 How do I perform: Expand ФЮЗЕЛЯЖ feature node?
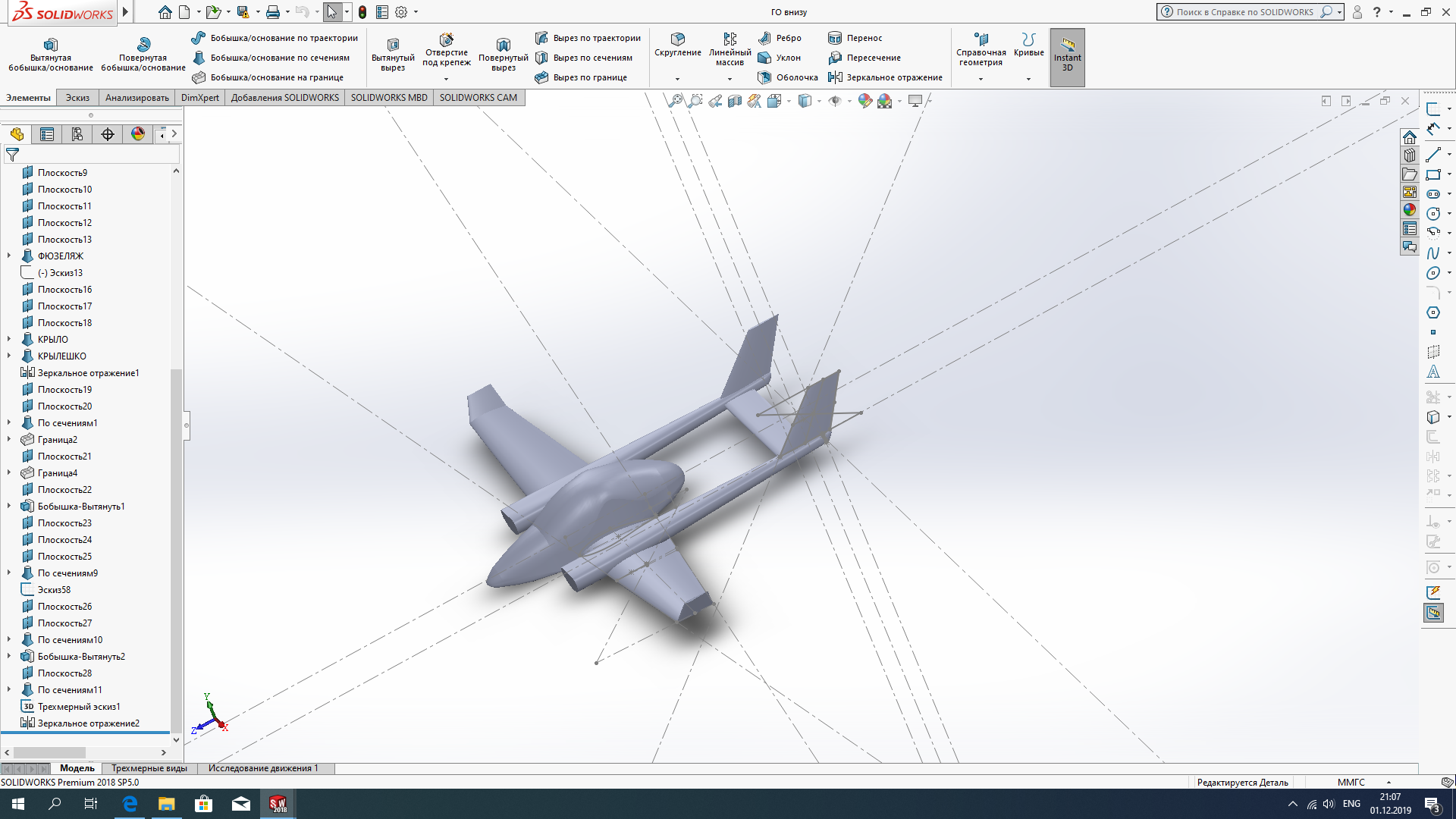[x=9, y=256]
